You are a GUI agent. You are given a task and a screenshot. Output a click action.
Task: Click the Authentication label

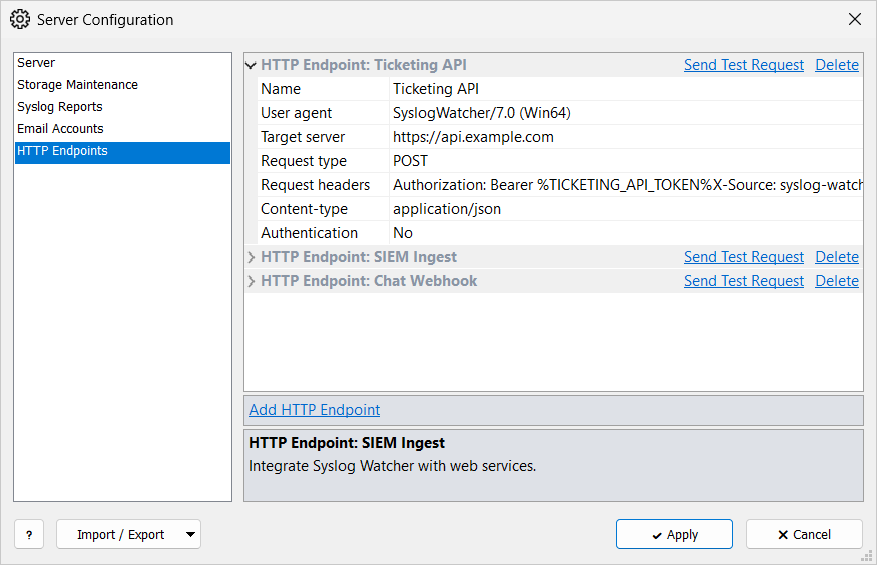[309, 233]
